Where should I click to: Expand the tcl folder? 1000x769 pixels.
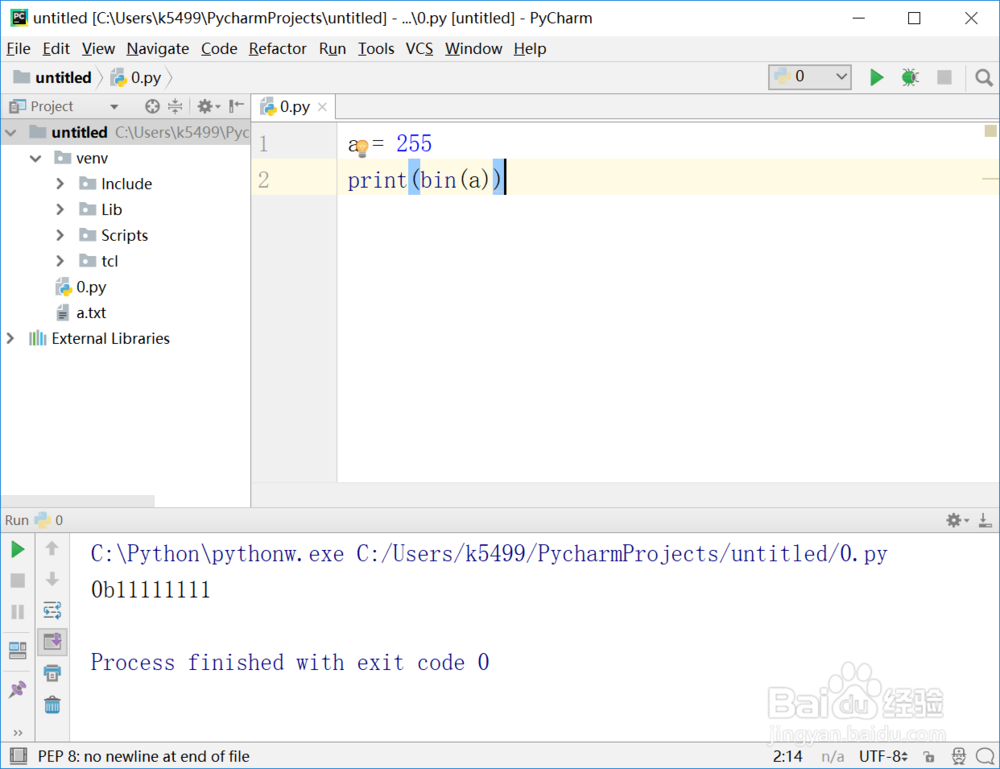click(x=60, y=261)
